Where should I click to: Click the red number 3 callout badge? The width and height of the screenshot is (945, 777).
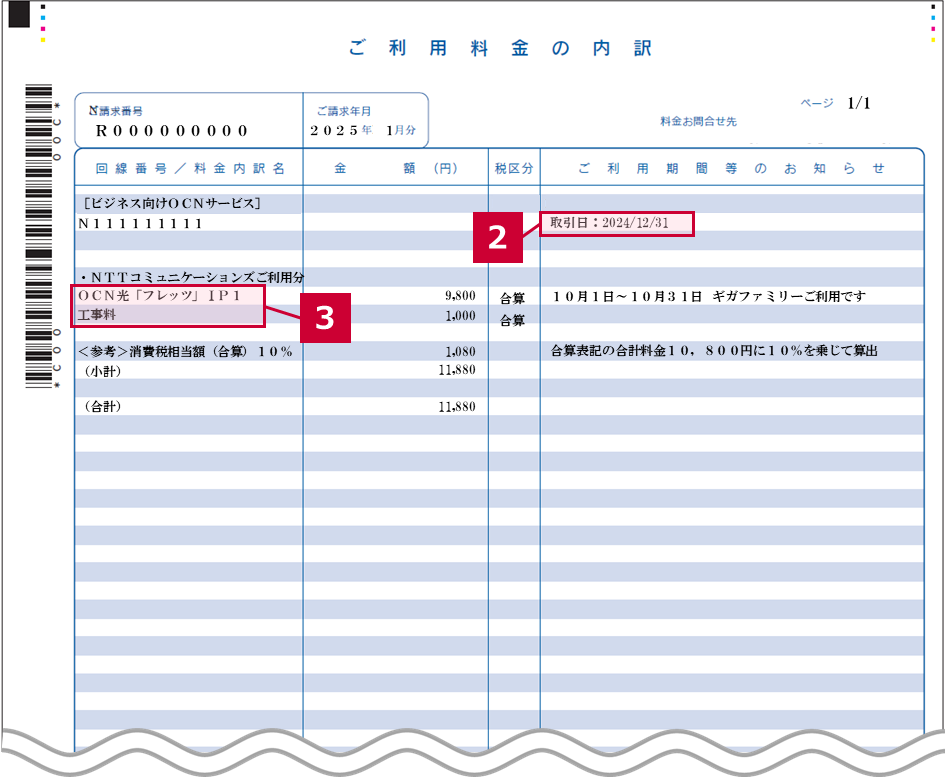point(324,318)
